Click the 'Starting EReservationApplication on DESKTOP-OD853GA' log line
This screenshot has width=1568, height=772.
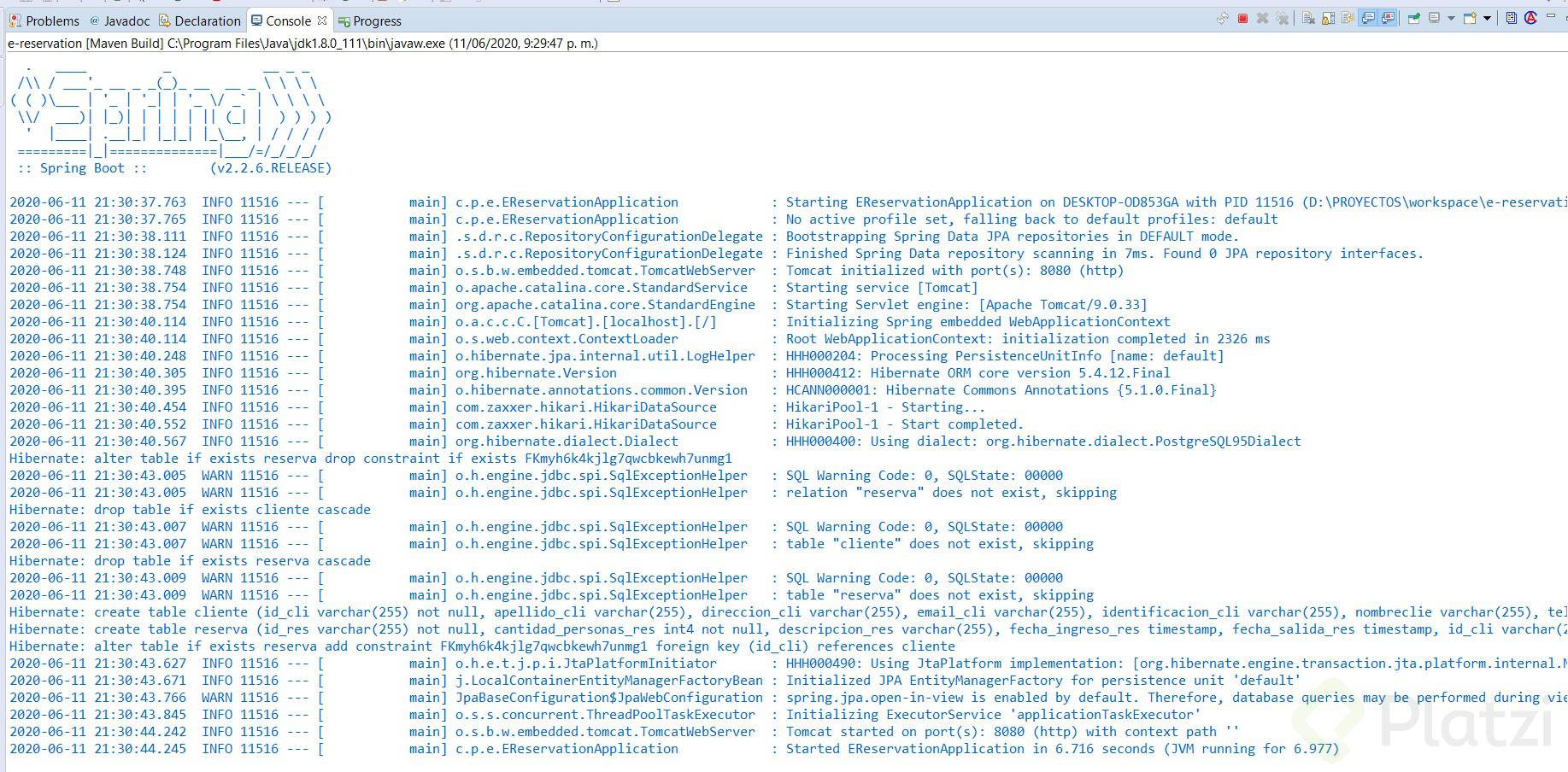pyautogui.click(x=789, y=202)
